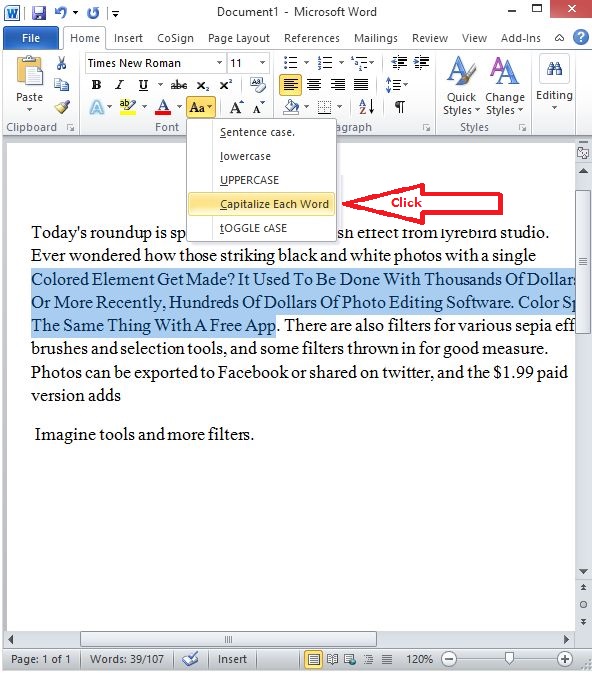This screenshot has width=592, height=673.
Task: Click the Sort A-Z icon
Action: 366,106
